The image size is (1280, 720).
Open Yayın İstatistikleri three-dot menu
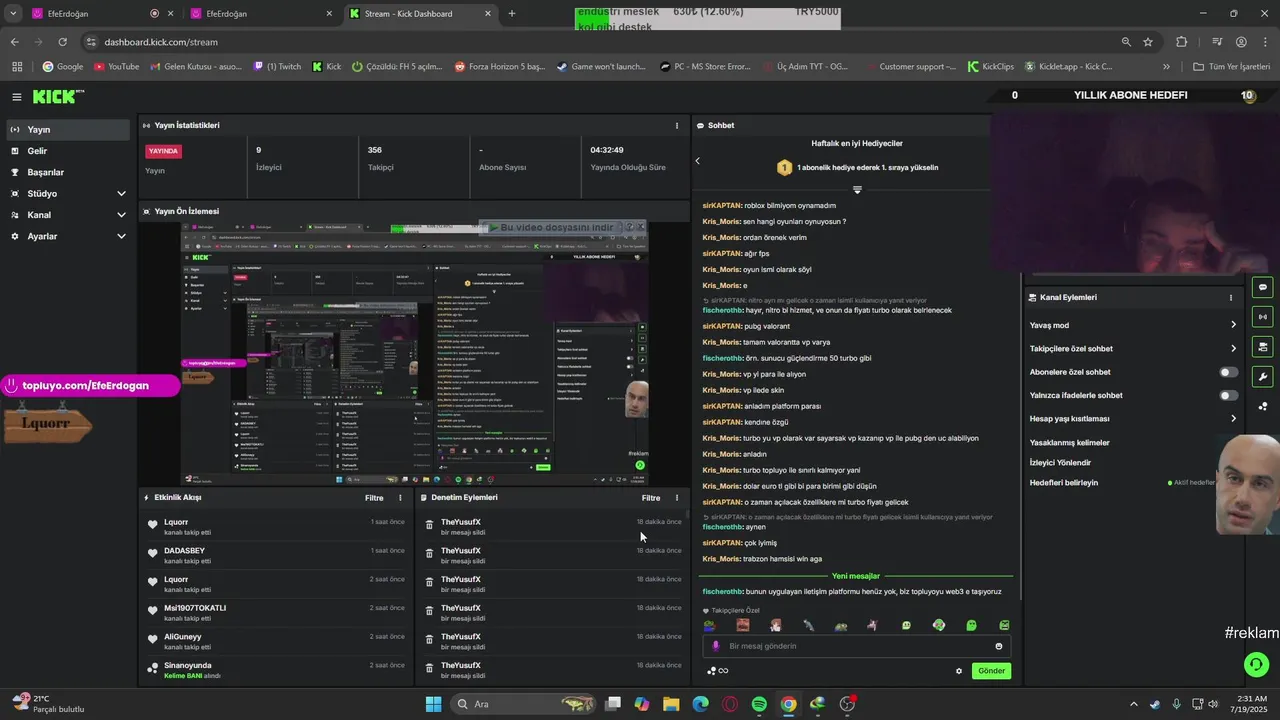pyautogui.click(x=676, y=126)
